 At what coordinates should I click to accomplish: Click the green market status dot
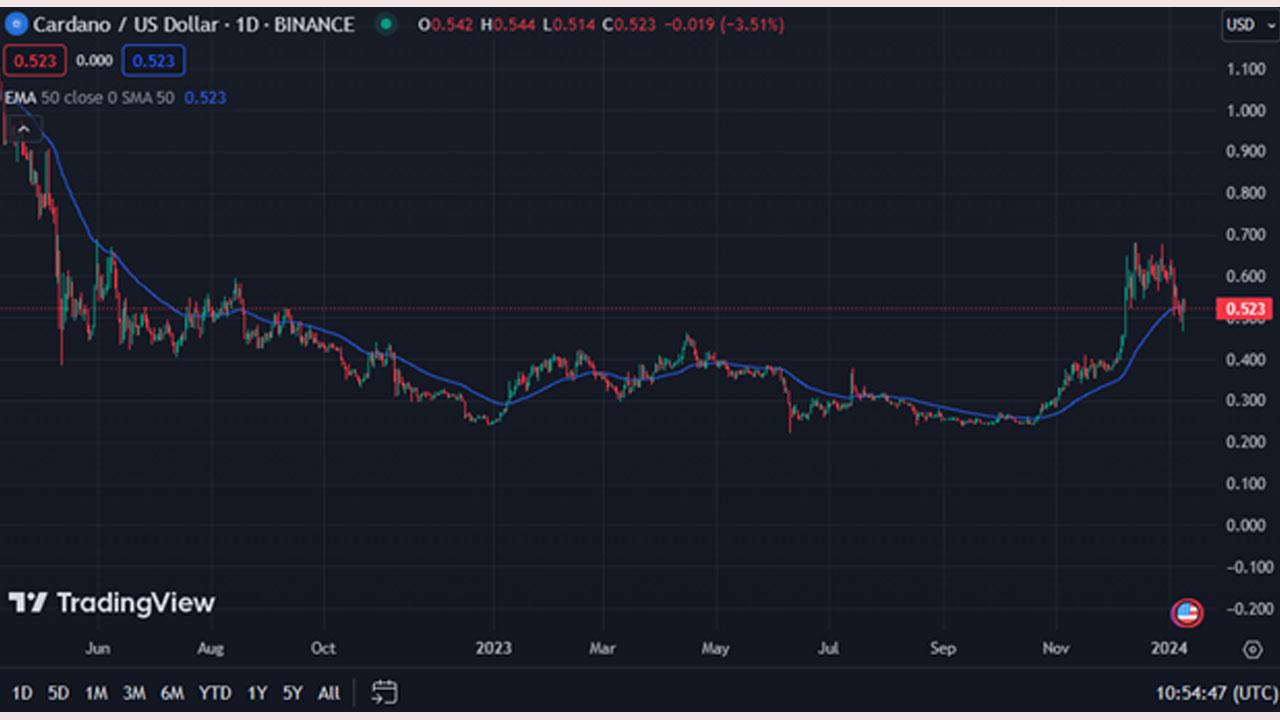(x=386, y=25)
